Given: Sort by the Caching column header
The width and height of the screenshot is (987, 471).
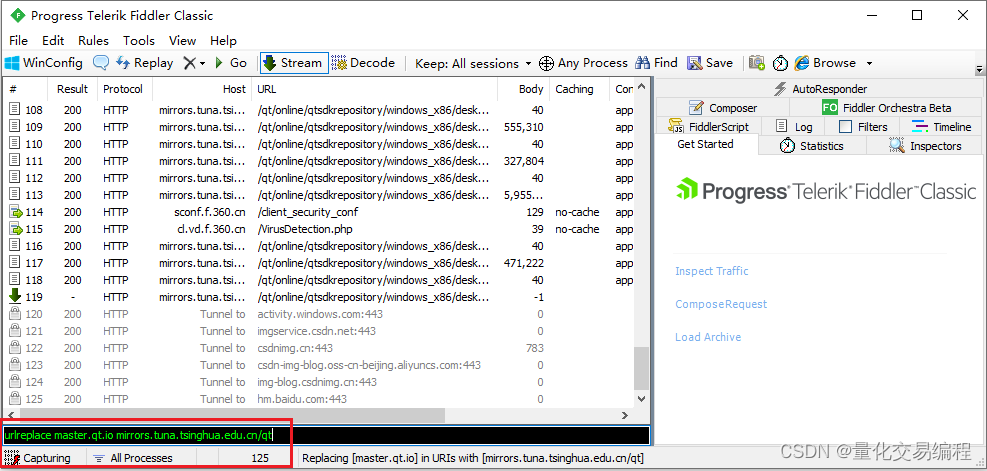Looking at the screenshot, I should click(578, 89).
